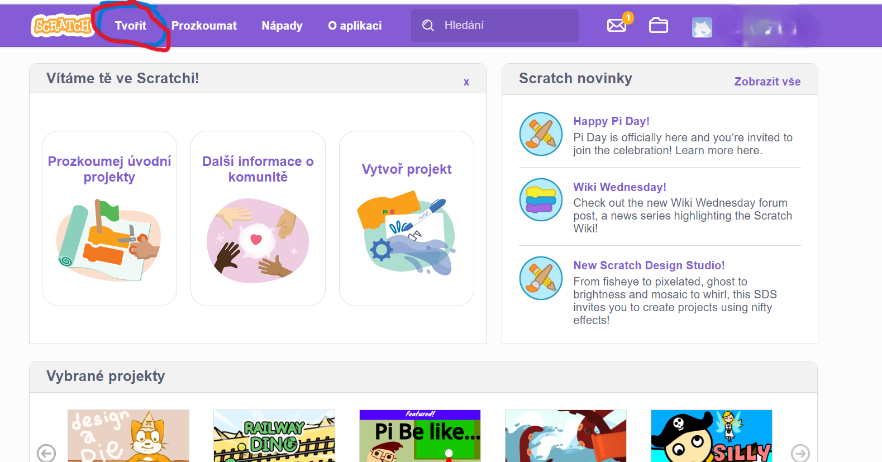The height and width of the screenshot is (462, 882).
Task: Open messages envelope icon
Action: click(616, 25)
